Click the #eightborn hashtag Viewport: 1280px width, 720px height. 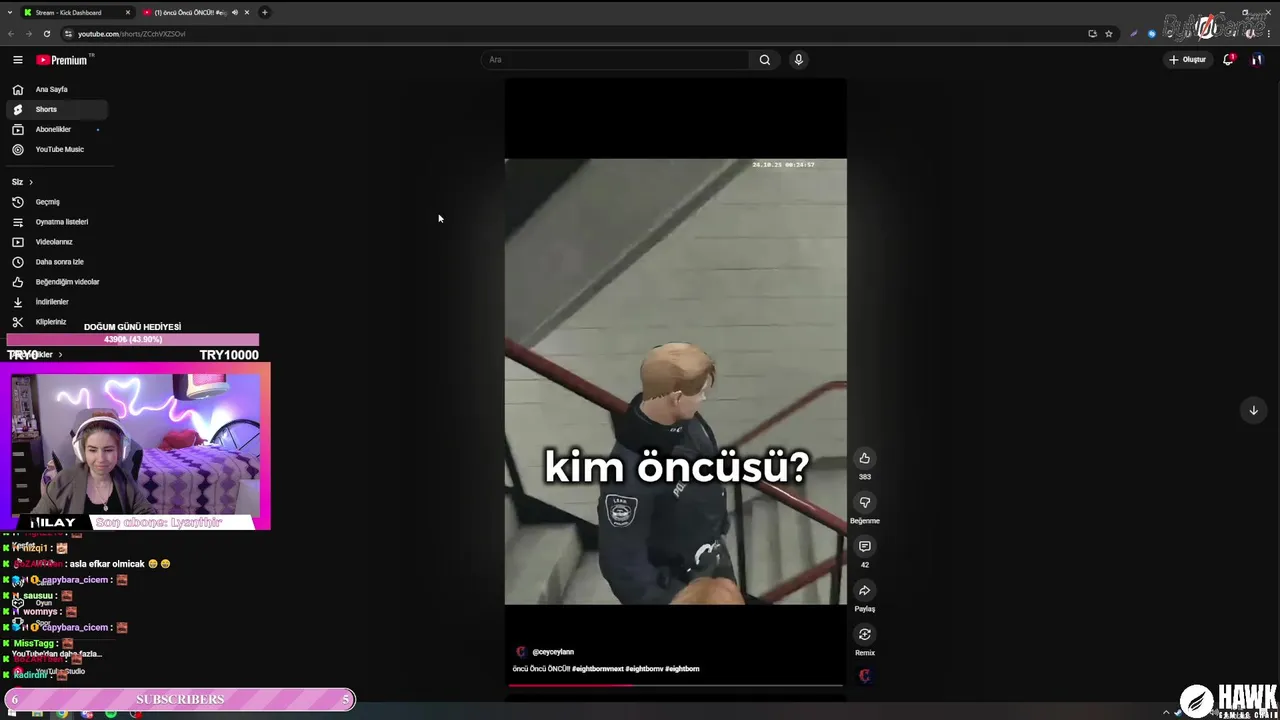(682, 669)
